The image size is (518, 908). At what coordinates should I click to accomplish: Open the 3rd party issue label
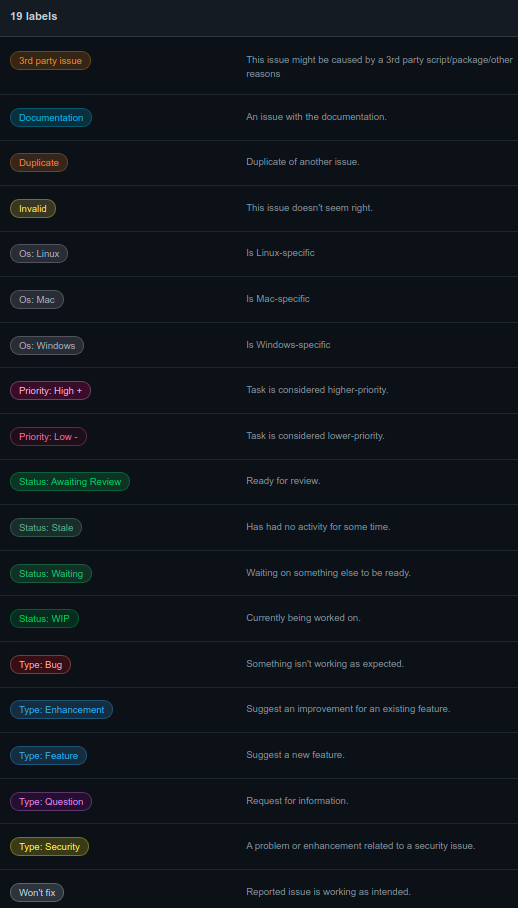(50, 61)
